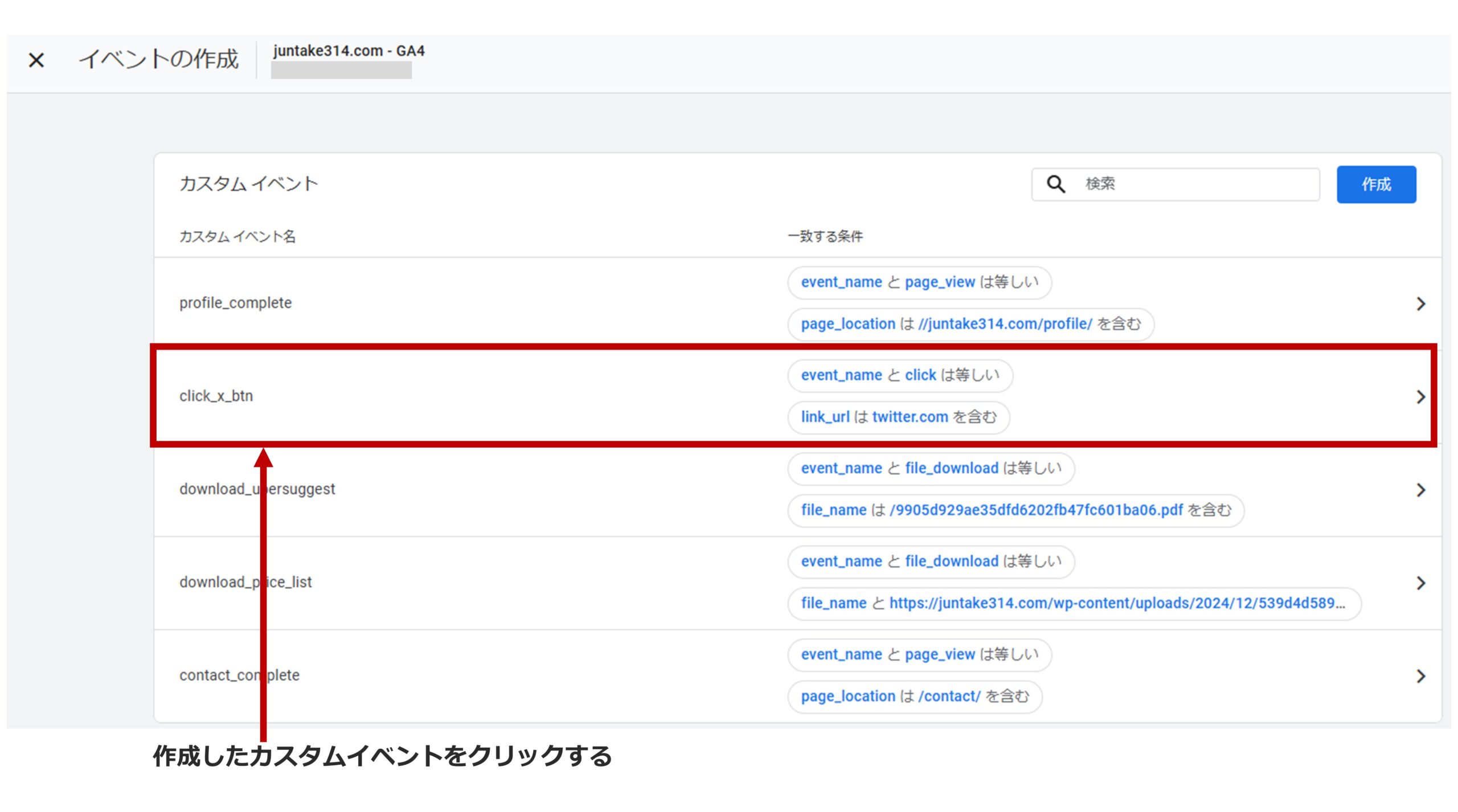Open the download_price_list row chevron arrow
1458x812 pixels.
click(1420, 583)
